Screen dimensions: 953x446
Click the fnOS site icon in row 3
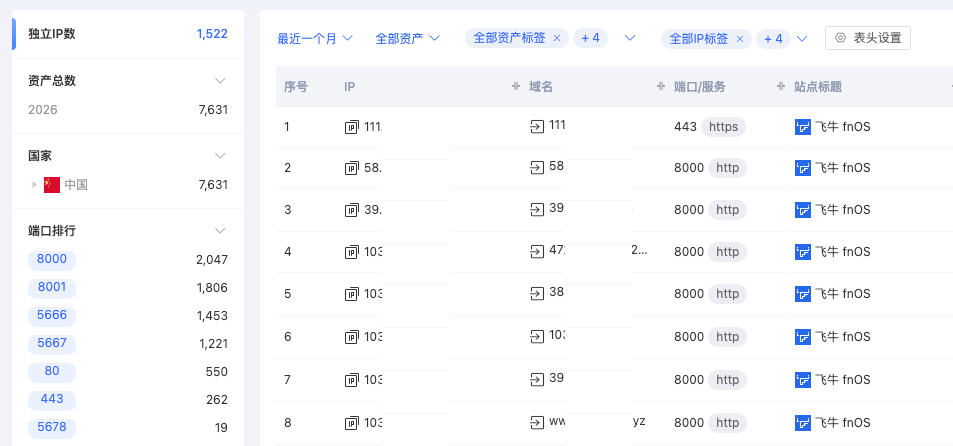pyautogui.click(x=802, y=210)
